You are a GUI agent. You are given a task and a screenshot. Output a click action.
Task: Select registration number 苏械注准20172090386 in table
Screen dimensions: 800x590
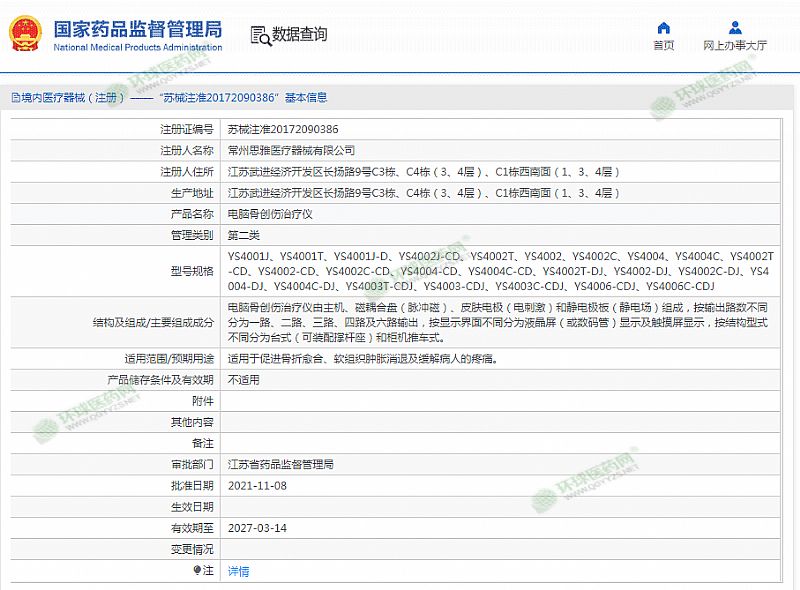click(x=283, y=129)
